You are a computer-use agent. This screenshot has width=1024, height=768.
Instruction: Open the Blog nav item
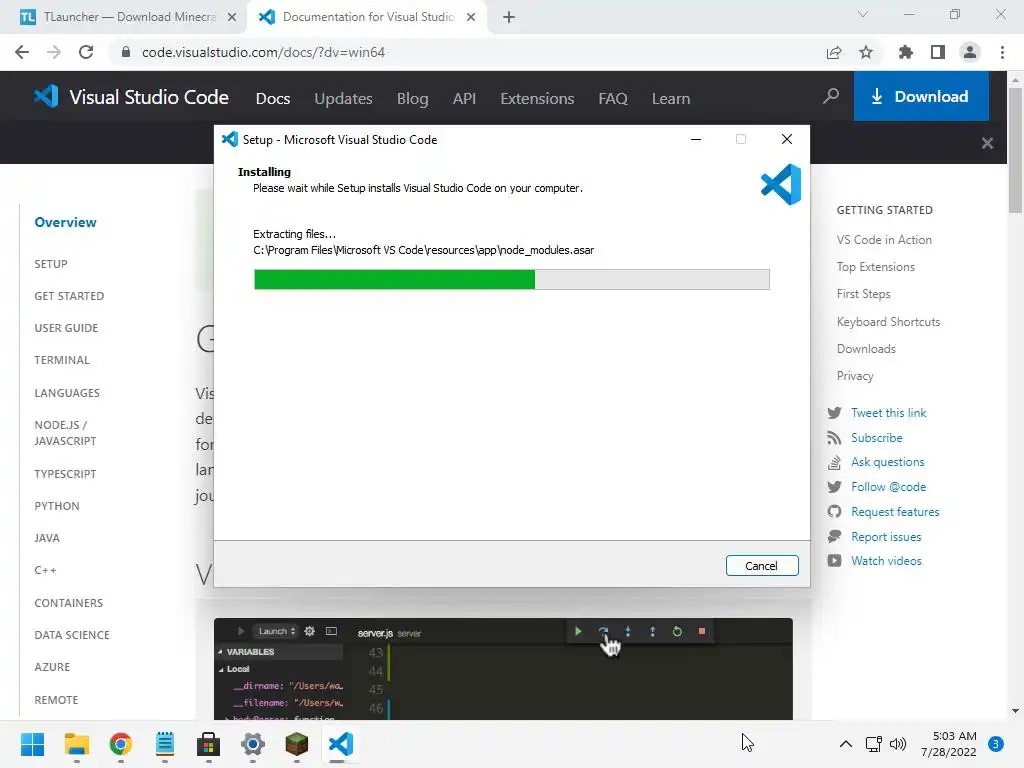click(413, 99)
